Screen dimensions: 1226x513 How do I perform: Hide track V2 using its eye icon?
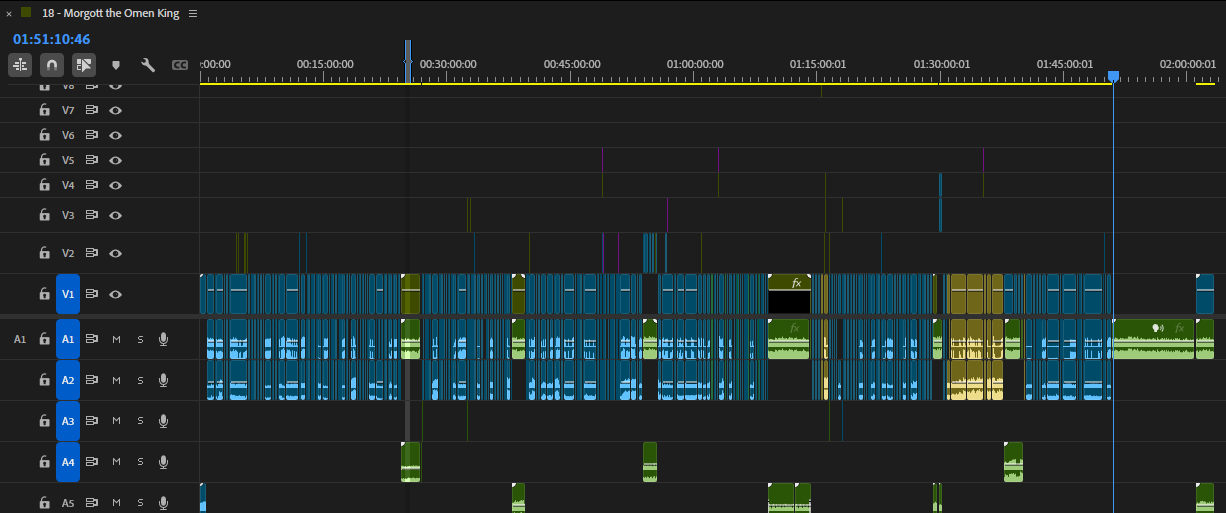point(116,254)
